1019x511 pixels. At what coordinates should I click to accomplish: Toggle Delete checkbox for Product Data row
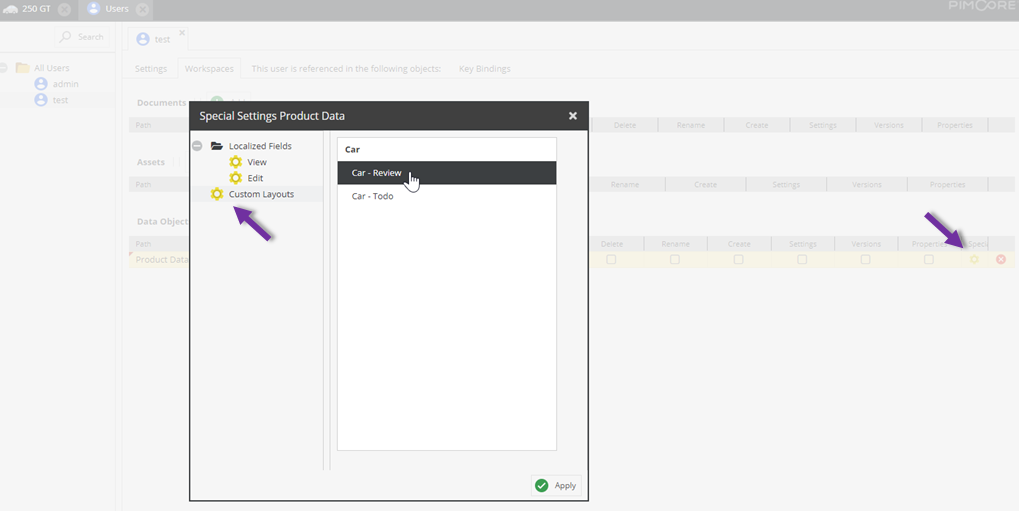611,260
